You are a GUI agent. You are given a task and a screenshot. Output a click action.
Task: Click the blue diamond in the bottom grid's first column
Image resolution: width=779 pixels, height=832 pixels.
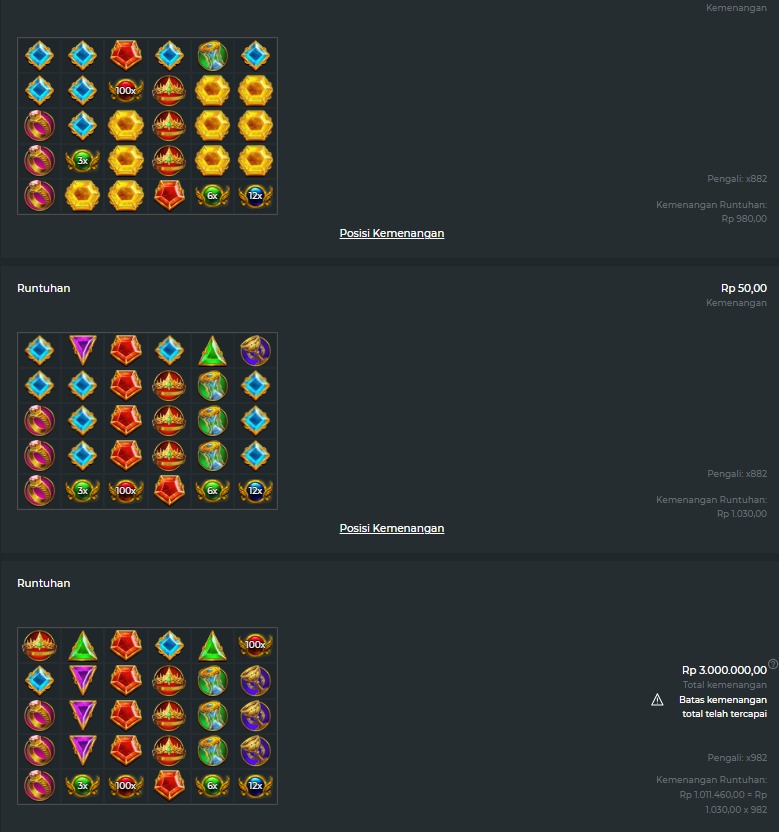pos(39,680)
